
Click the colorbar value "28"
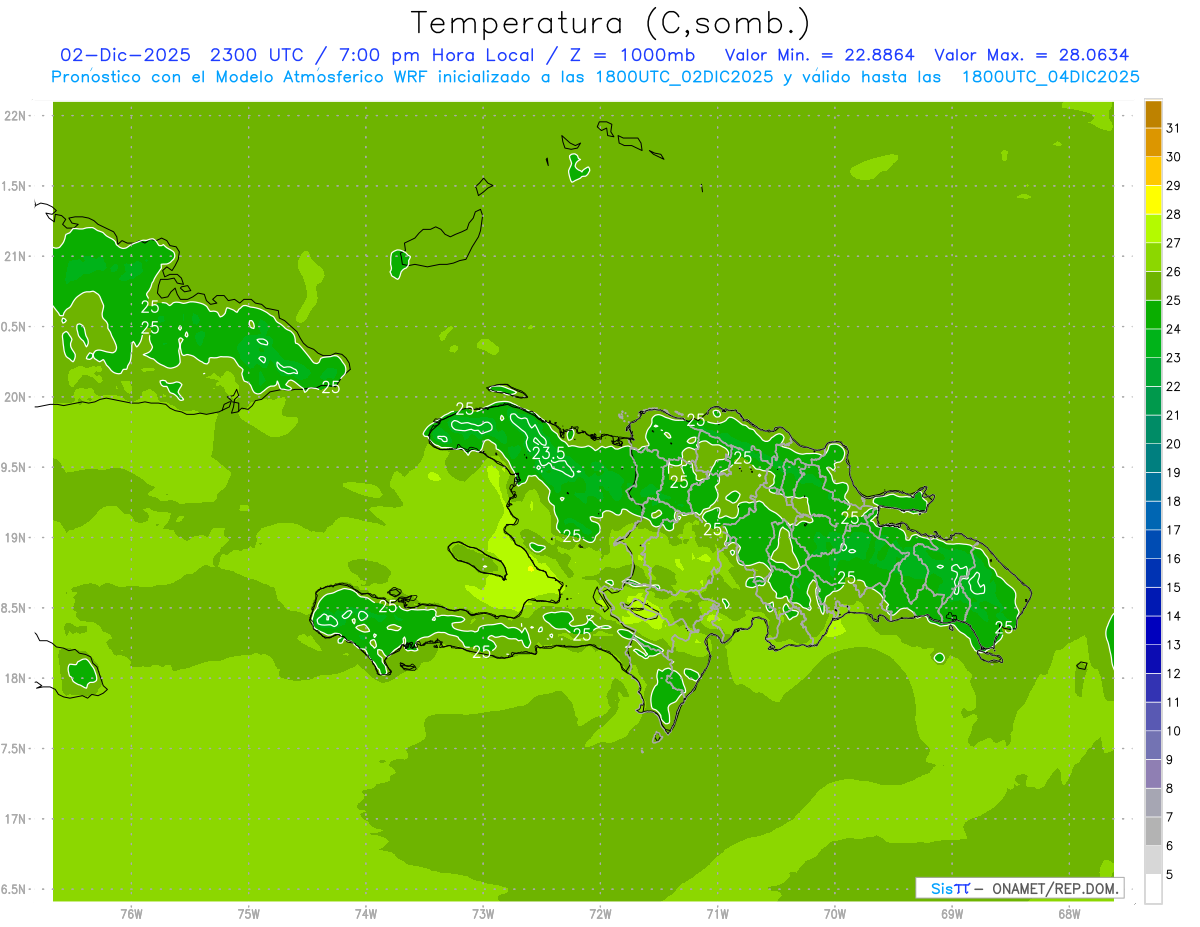1174,214
